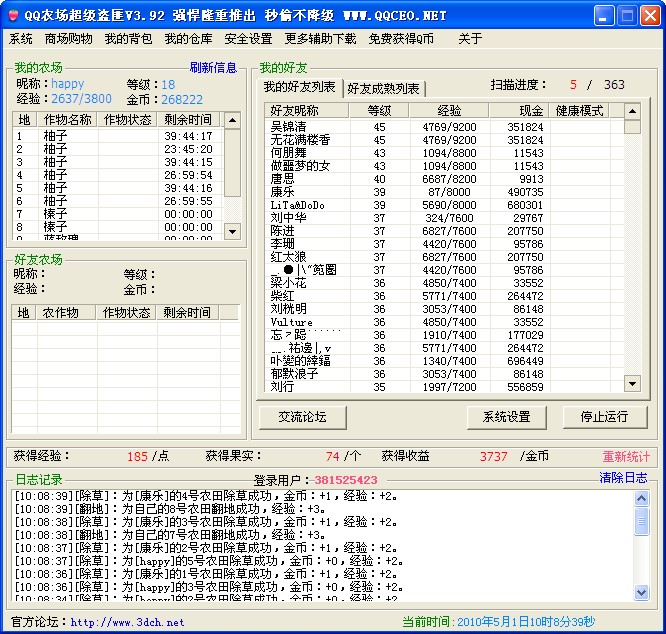Click the 清除日志 link
This screenshot has width=666, height=634.
[x=623, y=478]
